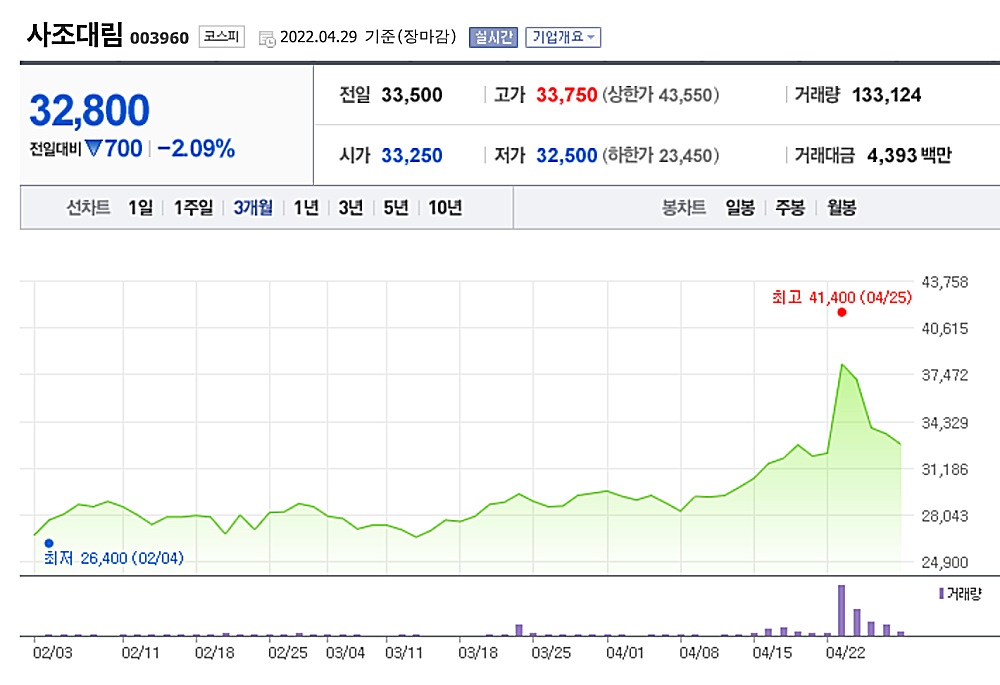This screenshot has height=685, width=1000.
Task: Select the 3년 line chart tab
Action: click(351, 207)
